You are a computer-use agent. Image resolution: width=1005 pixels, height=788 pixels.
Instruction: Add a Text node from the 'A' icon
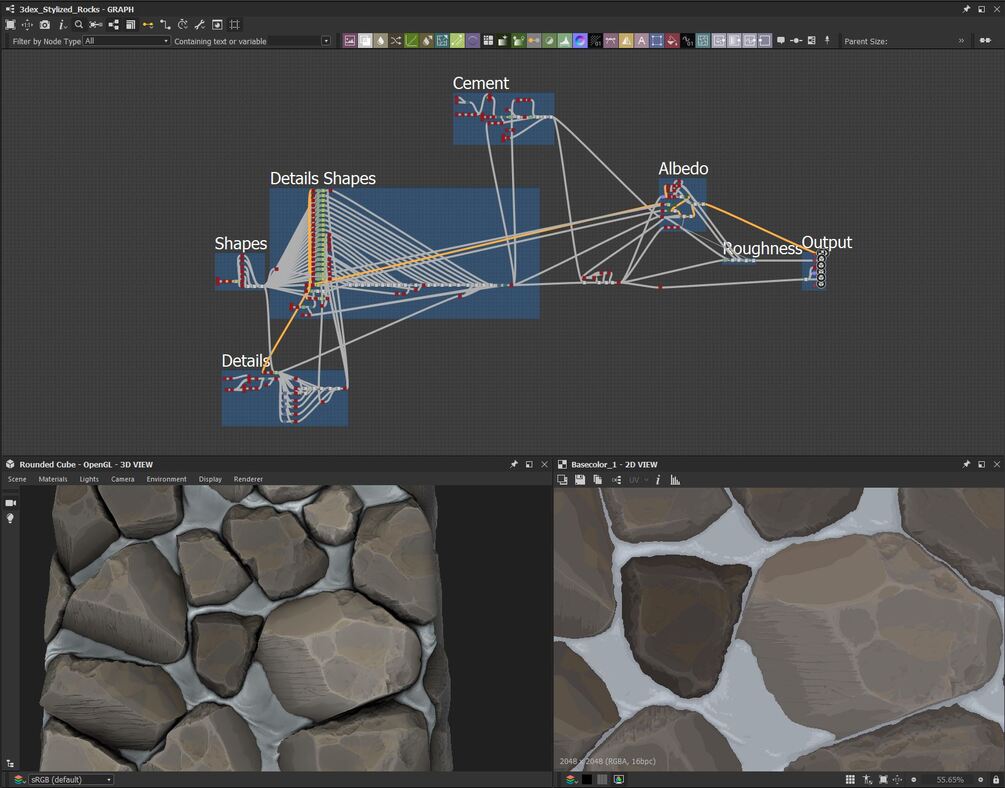point(641,41)
